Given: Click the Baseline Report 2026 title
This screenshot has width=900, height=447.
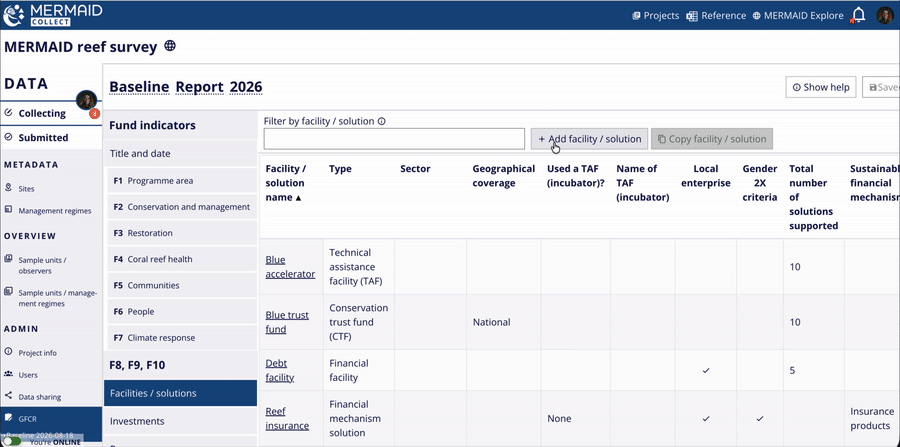Looking at the screenshot, I should 185,87.
